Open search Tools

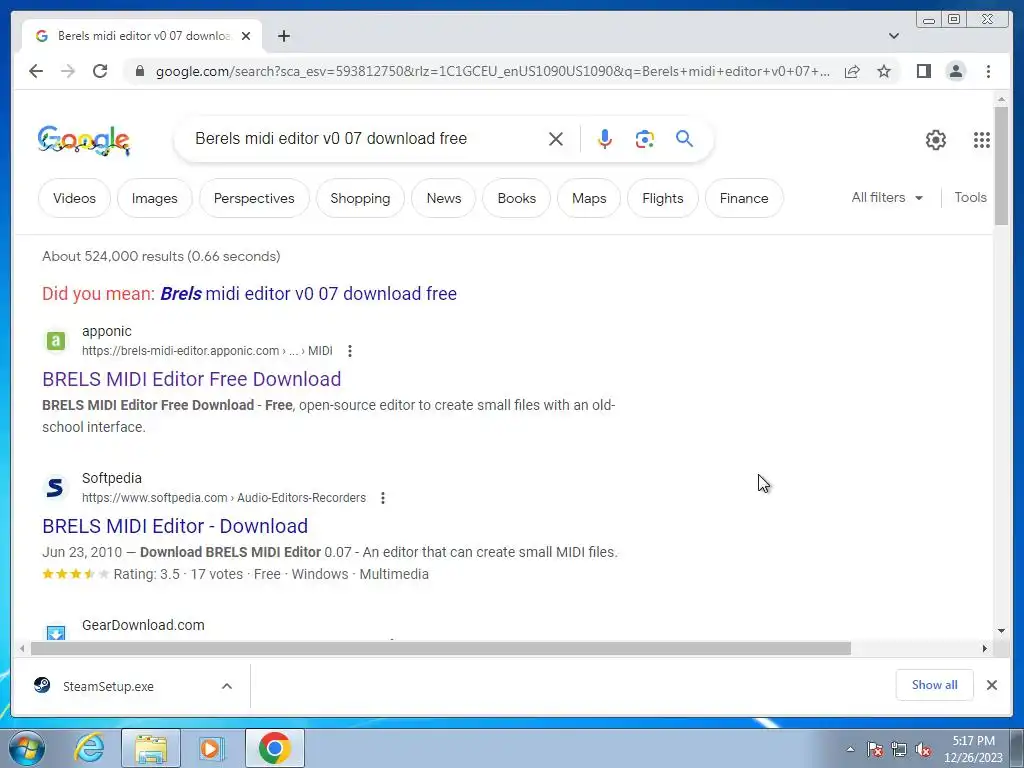(970, 197)
